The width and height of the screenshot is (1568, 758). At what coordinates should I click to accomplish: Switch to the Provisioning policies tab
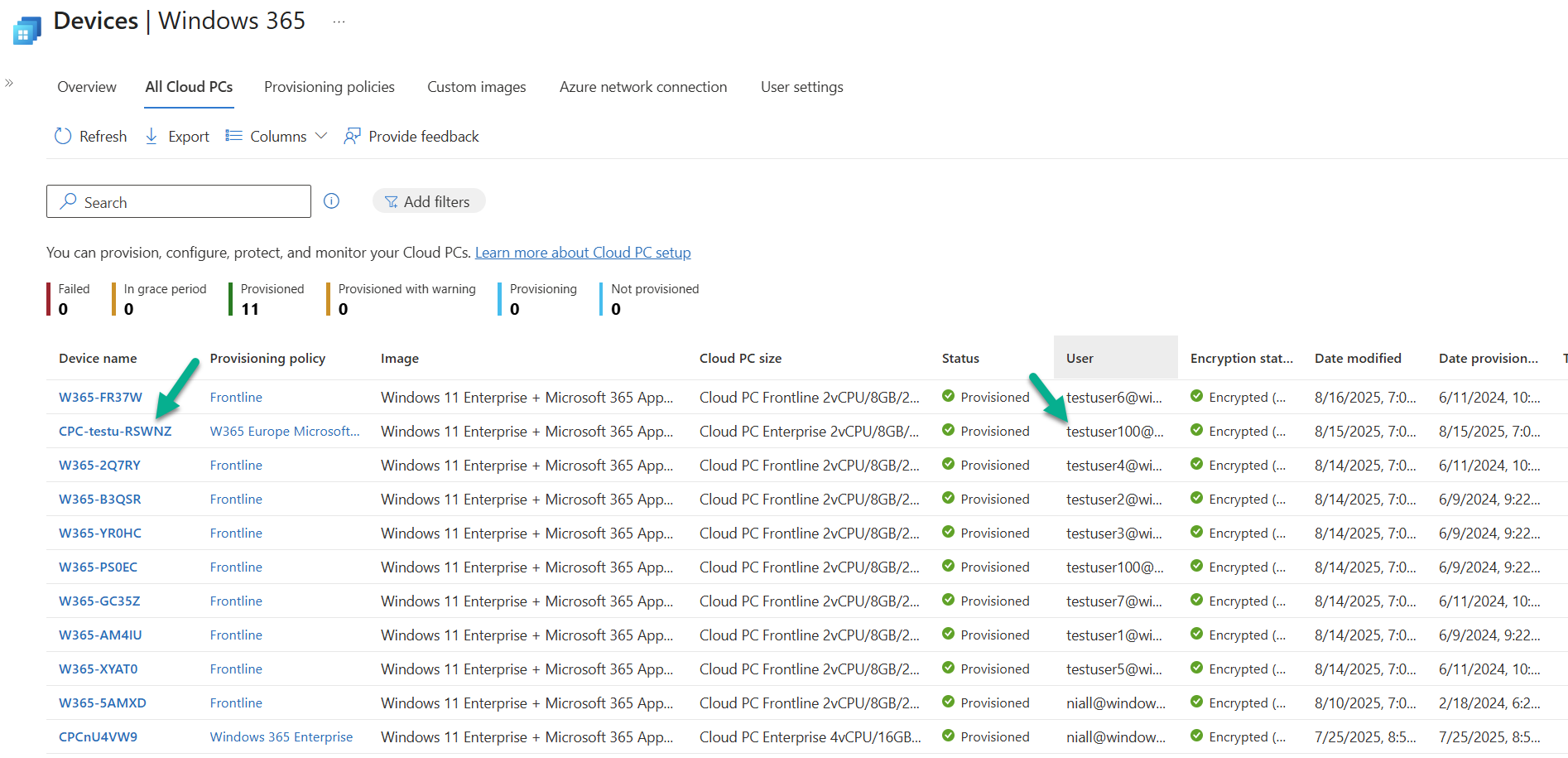click(x=329, y=87)
